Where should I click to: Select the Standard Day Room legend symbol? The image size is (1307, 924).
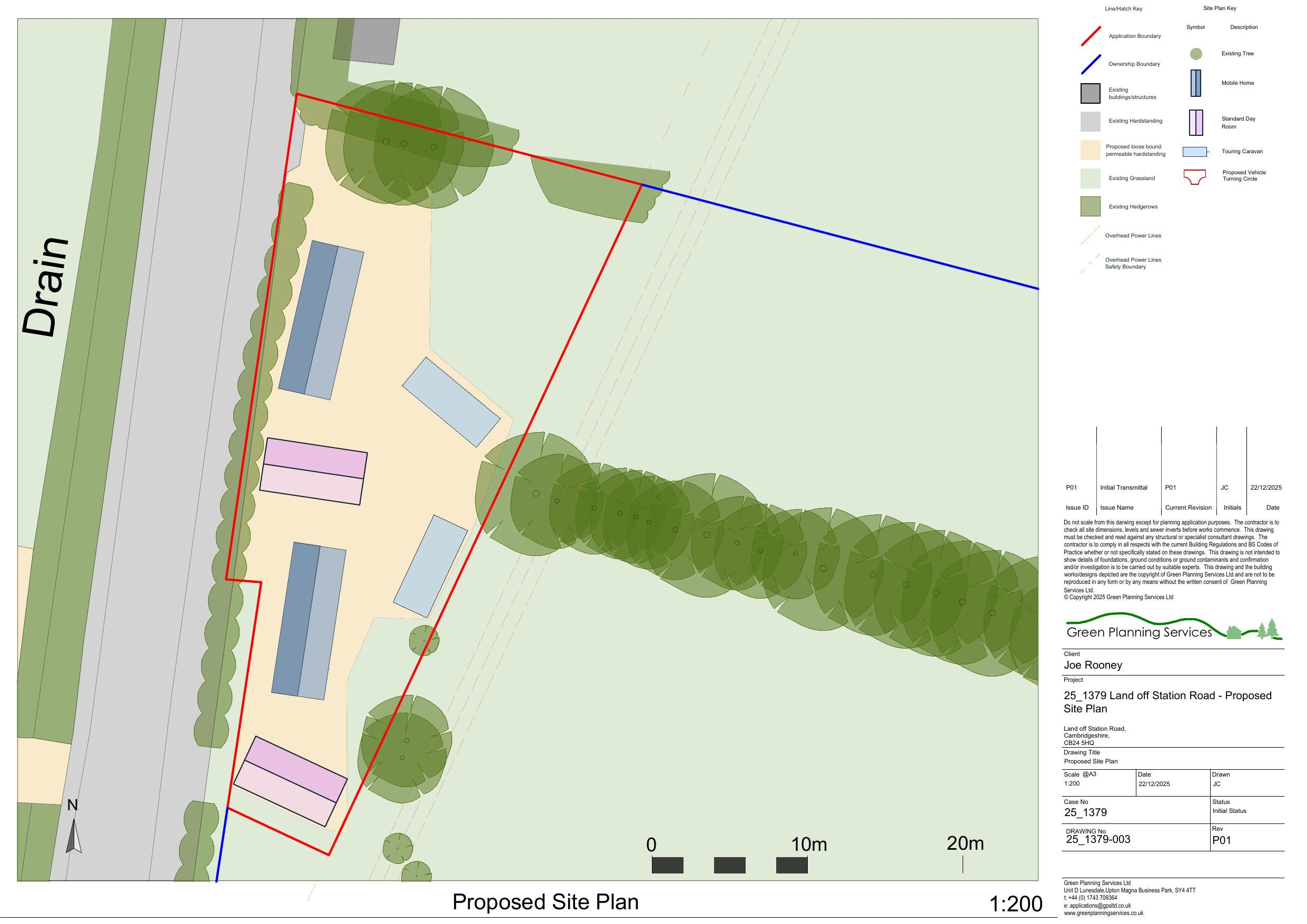pyautogui.click(x=1195, y=122)
